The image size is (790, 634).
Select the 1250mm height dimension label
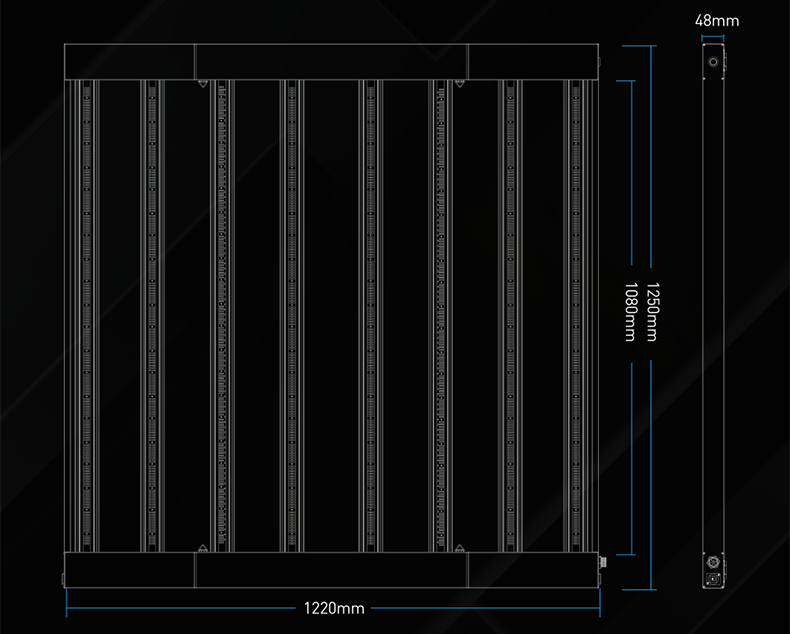pos(651,311)
